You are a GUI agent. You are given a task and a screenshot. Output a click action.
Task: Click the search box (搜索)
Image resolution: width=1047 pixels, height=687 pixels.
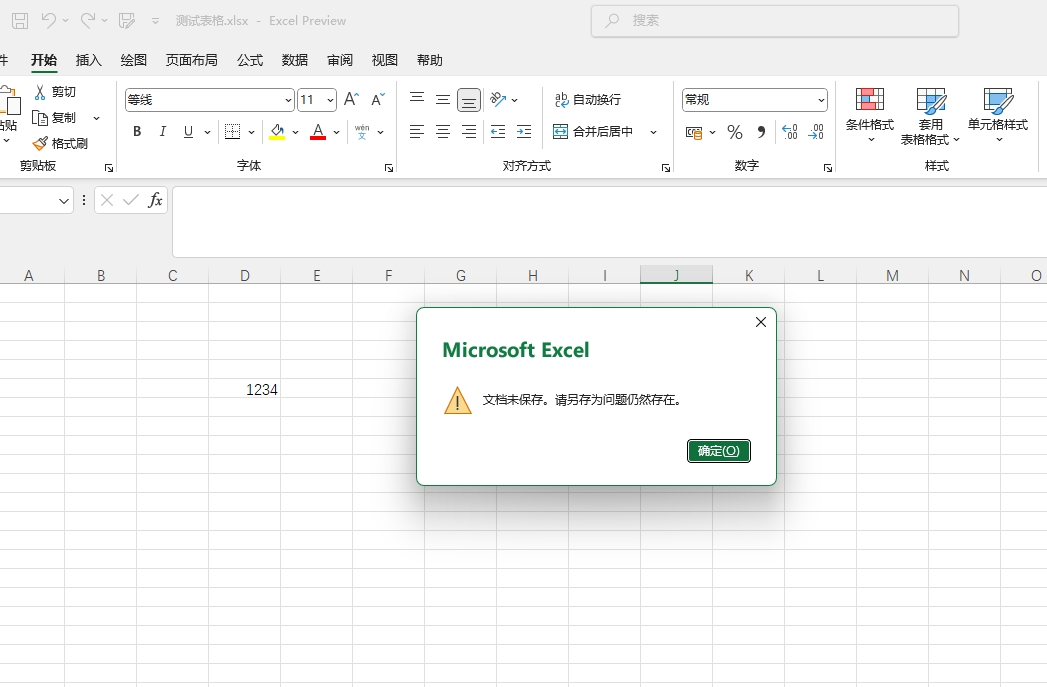[x=775, y=21]
